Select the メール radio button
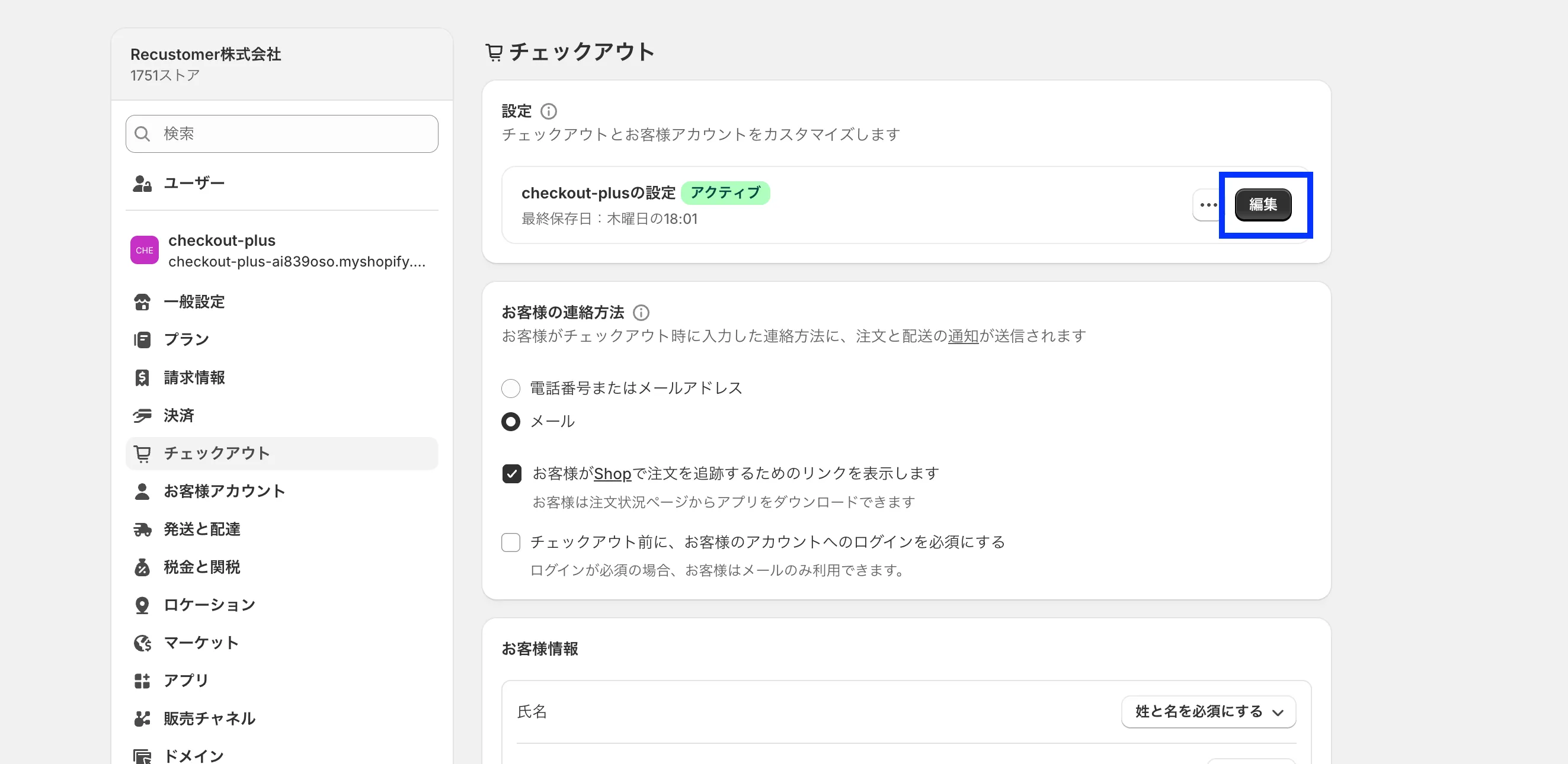This screenshot has width=1568, height=764. point(511,422)
